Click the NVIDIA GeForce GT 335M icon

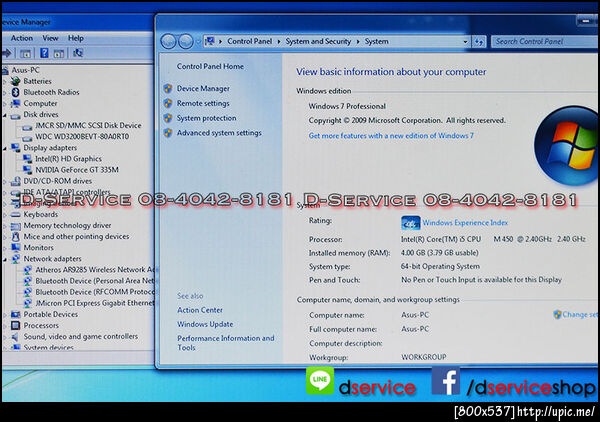point(27,170)
